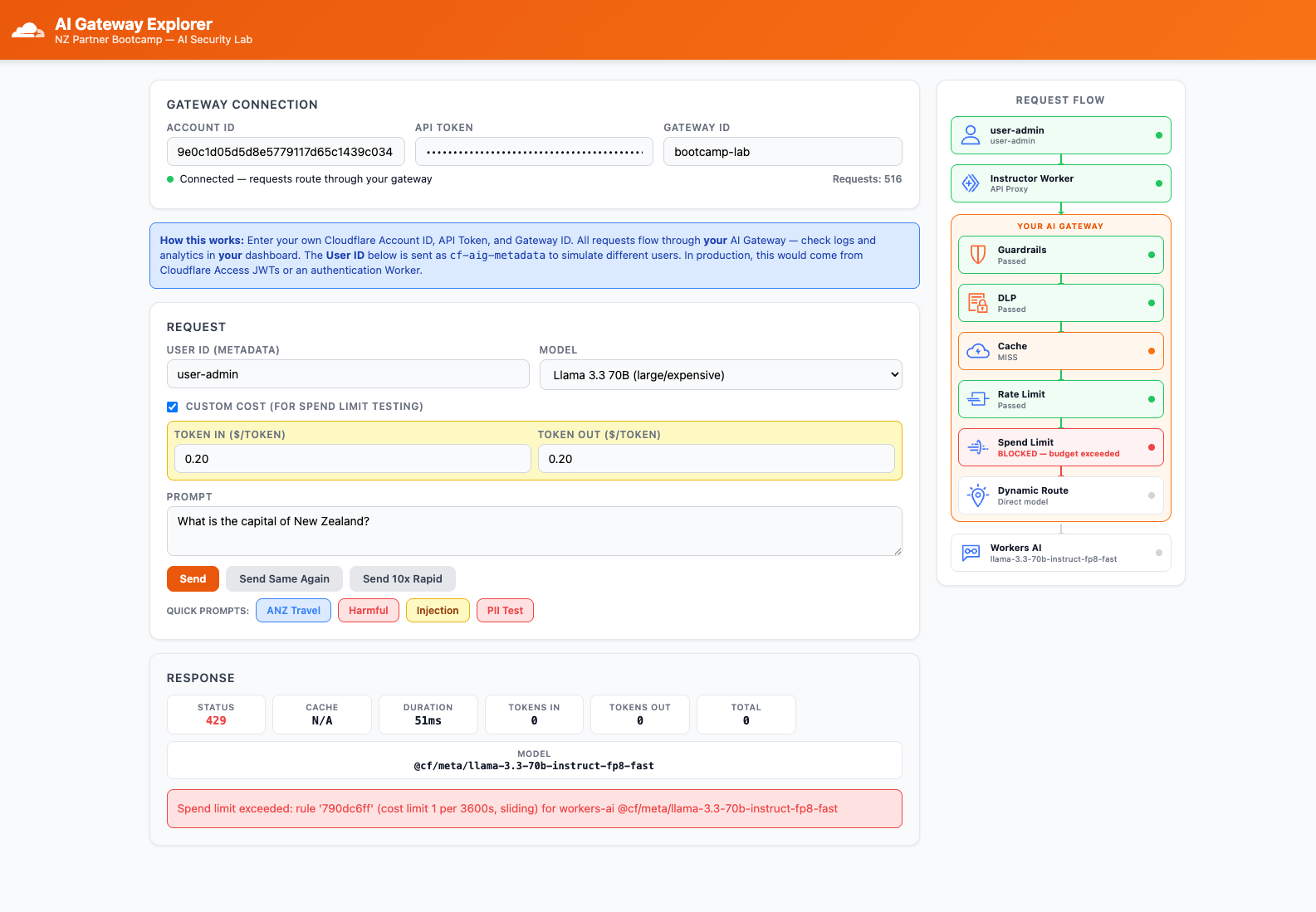
Task: Click the Tokens Out value card
Action: [640, 714]
